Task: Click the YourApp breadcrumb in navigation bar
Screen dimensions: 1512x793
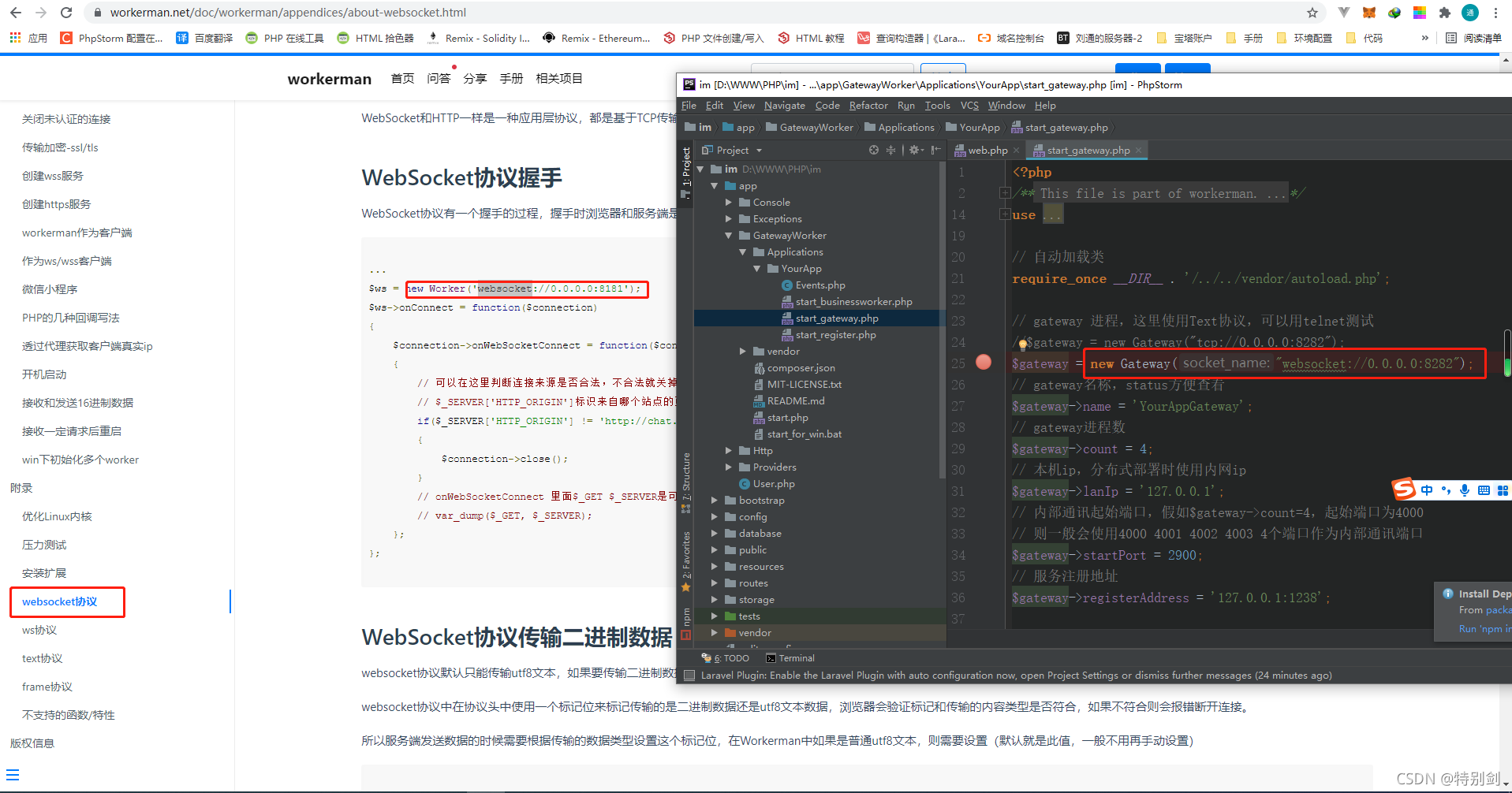Action: [x=973, y=128]
